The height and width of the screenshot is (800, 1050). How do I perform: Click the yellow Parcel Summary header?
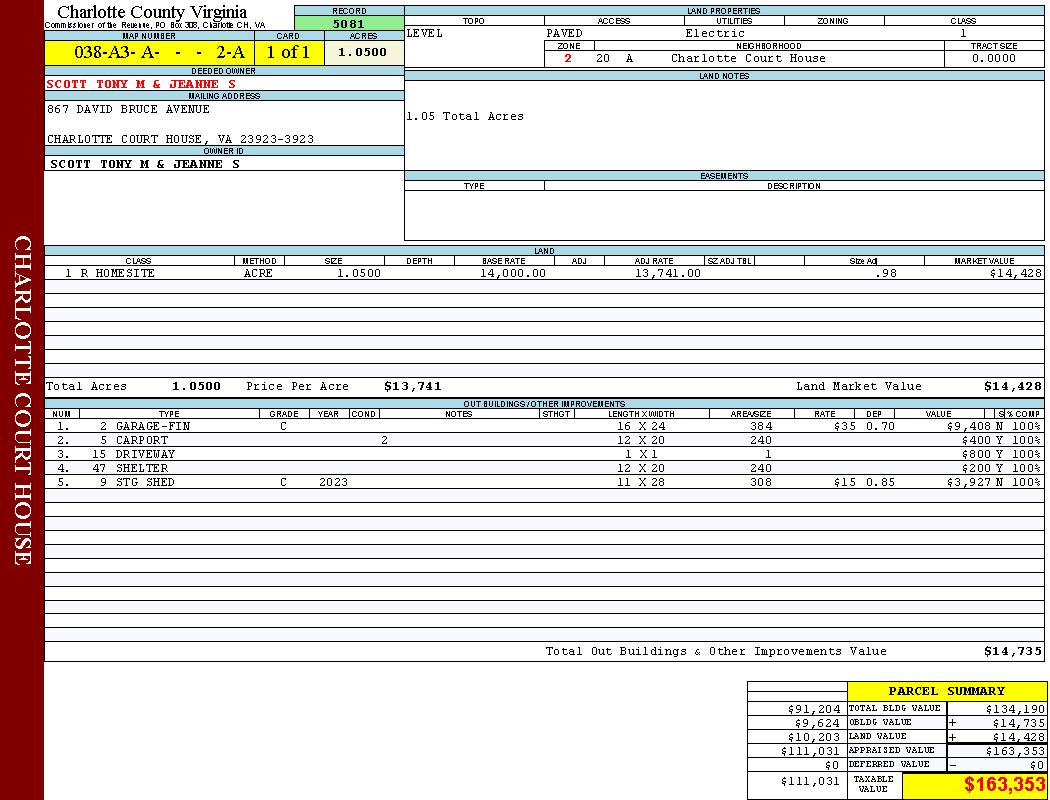click(946, 691)
